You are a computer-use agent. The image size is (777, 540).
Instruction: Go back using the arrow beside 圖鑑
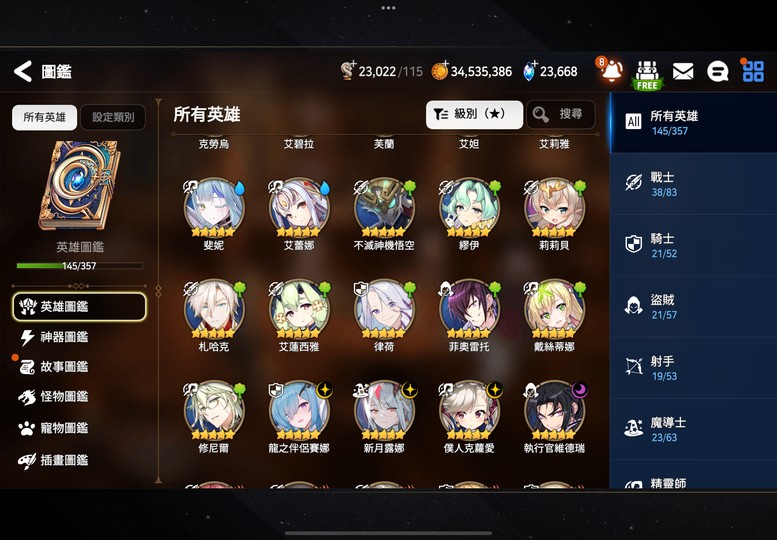[x=23, y=71]
